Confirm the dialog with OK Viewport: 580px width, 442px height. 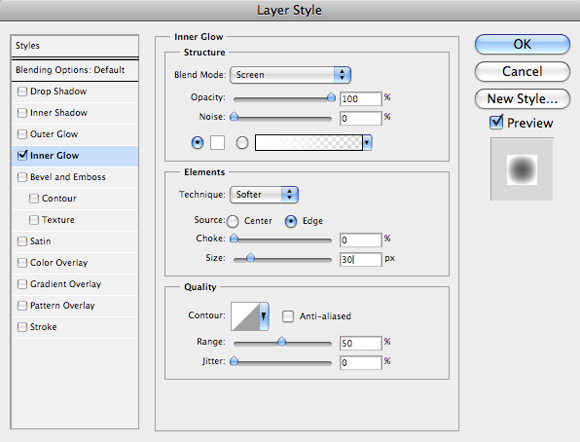pos(522,44)
